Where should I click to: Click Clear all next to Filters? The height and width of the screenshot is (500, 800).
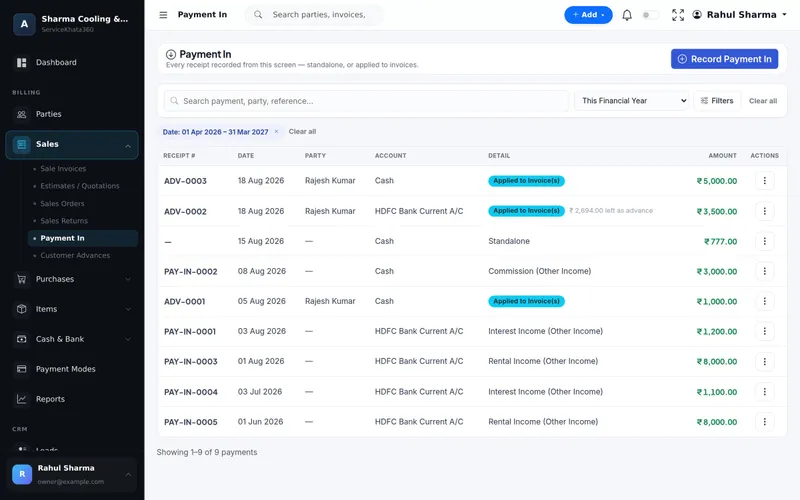(763, 101)
